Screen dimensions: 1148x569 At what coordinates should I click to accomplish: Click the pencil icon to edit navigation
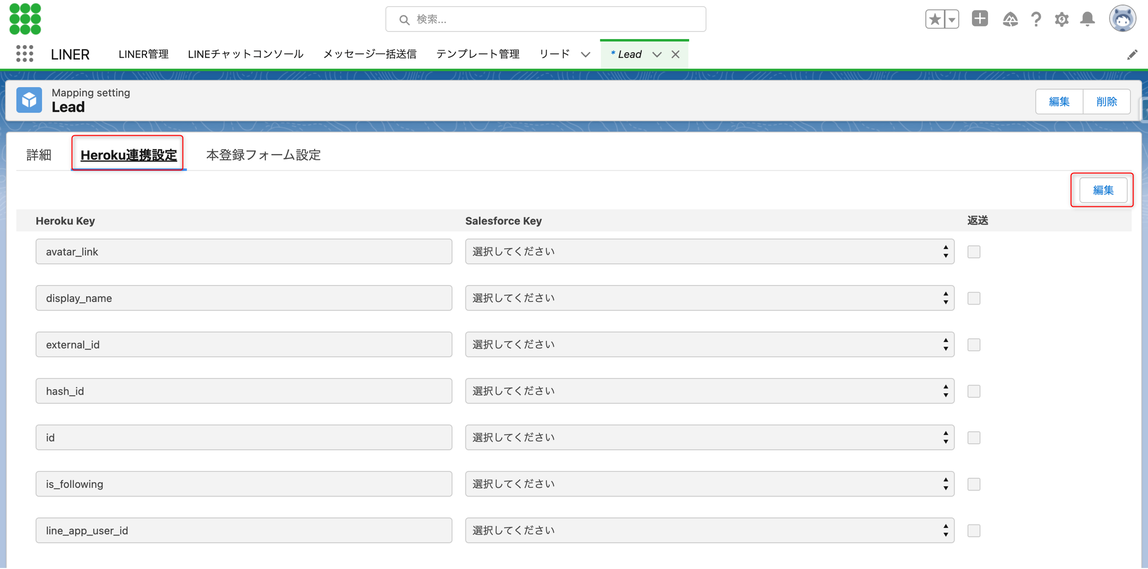[x=1131, y=55]
